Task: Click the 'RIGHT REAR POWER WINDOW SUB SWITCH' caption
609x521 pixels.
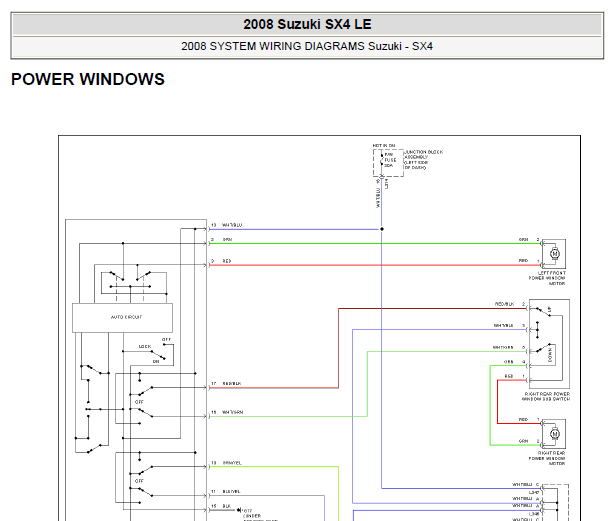Action: pyautogui.click(x=546, y=396)
